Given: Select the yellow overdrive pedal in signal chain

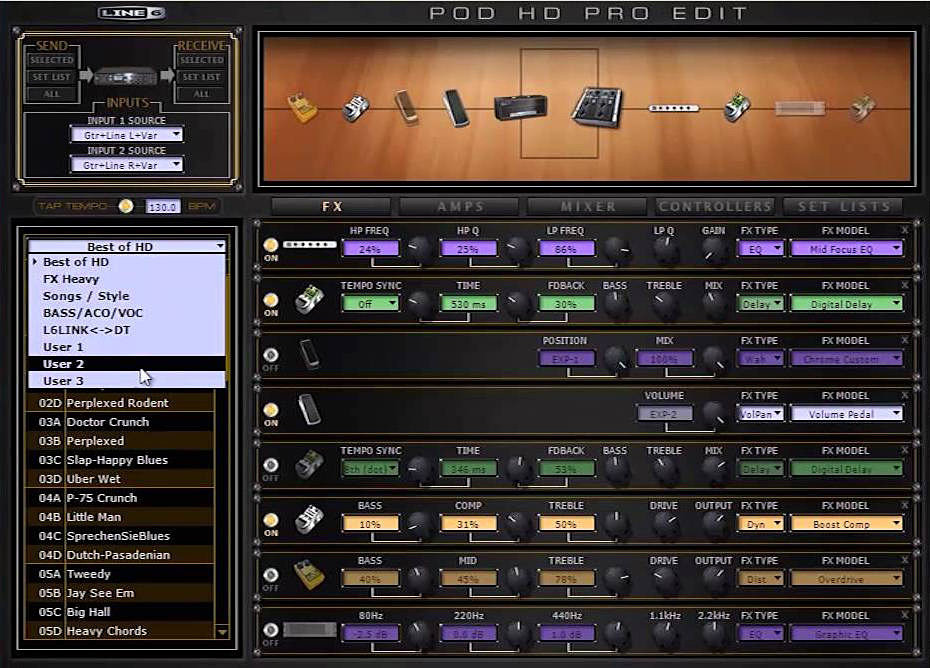Looking at the screenshot, I should (x=302, y=107).
